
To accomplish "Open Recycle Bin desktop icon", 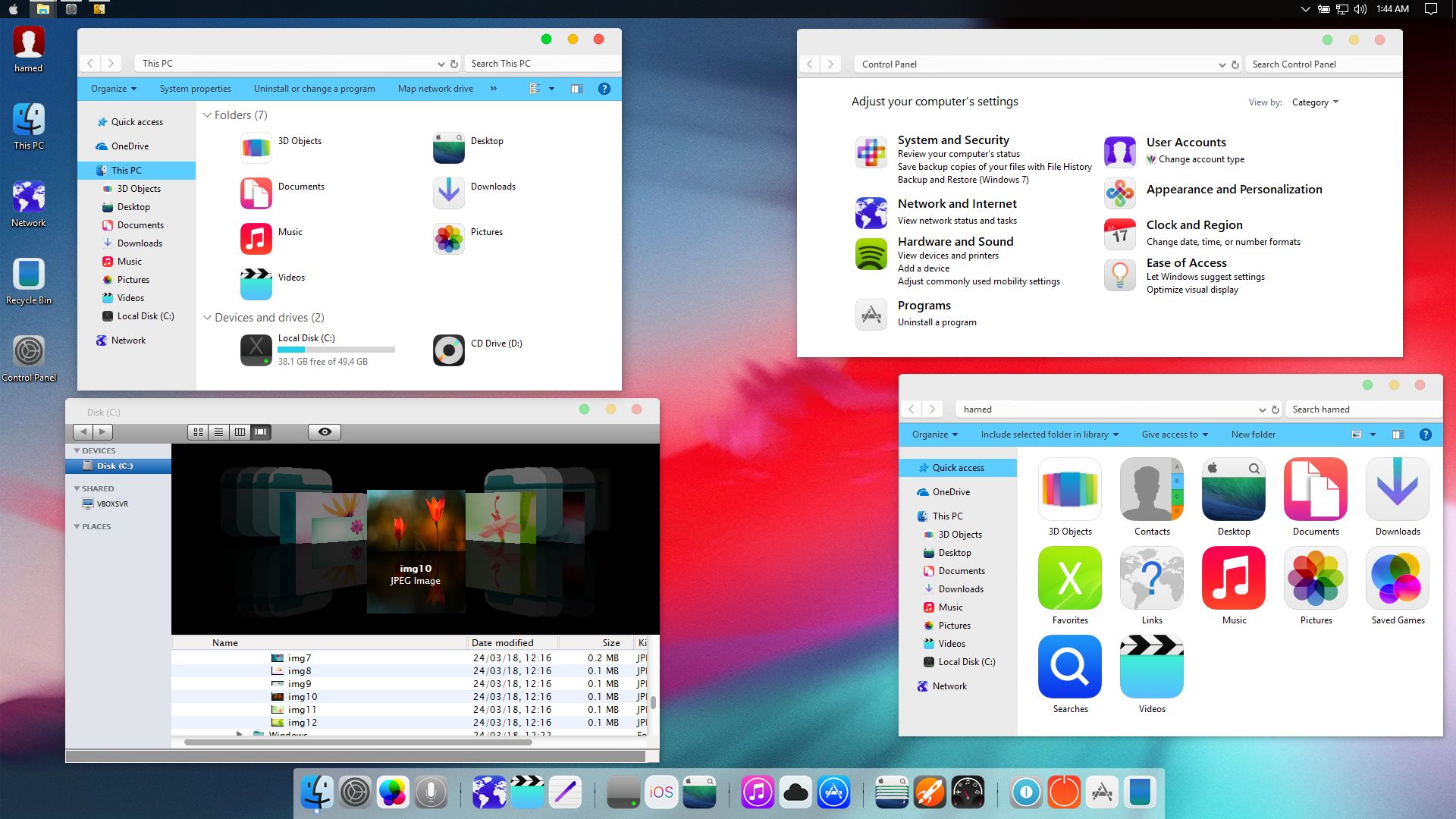I will tap(29, 275).
